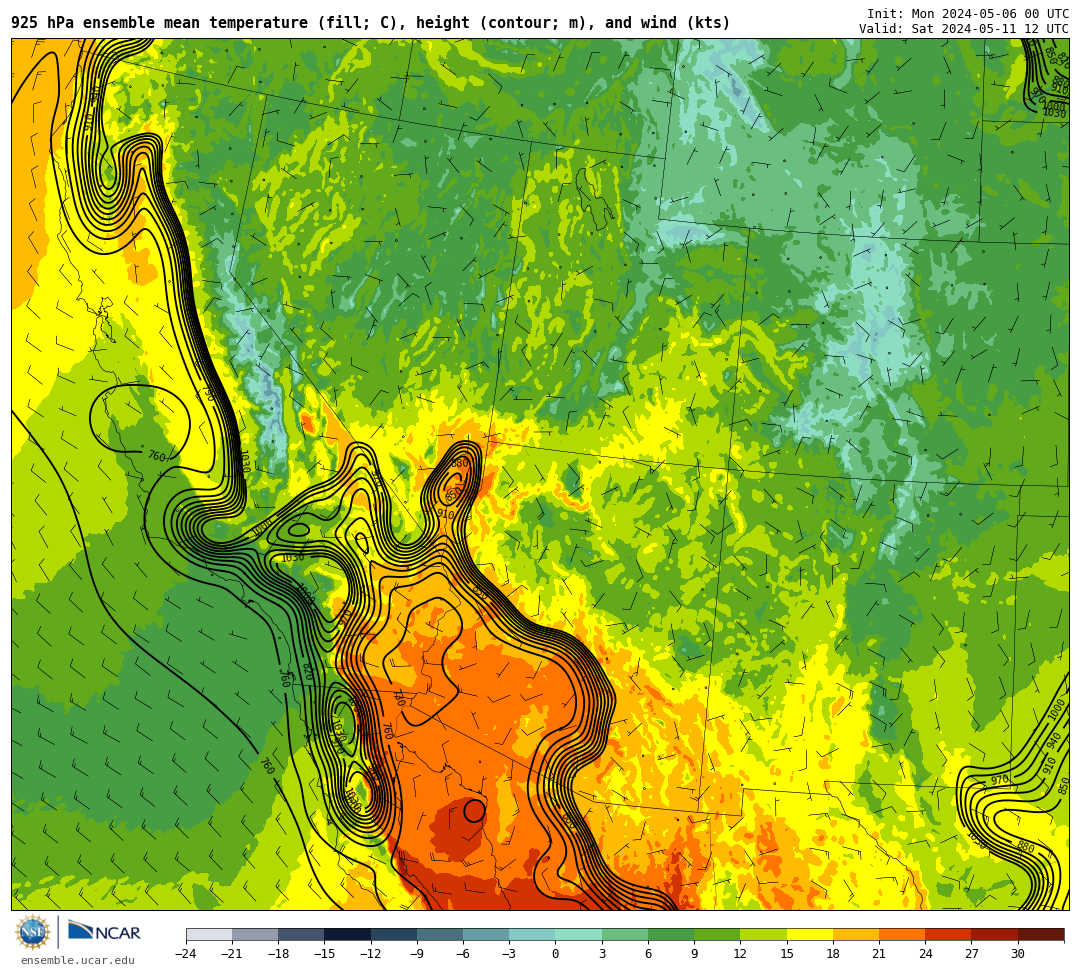The width and height of the screenshot is (1080, 973).
Task: Pick the colorbar swatch between -3 and 0
Action: tap(532, 934)
